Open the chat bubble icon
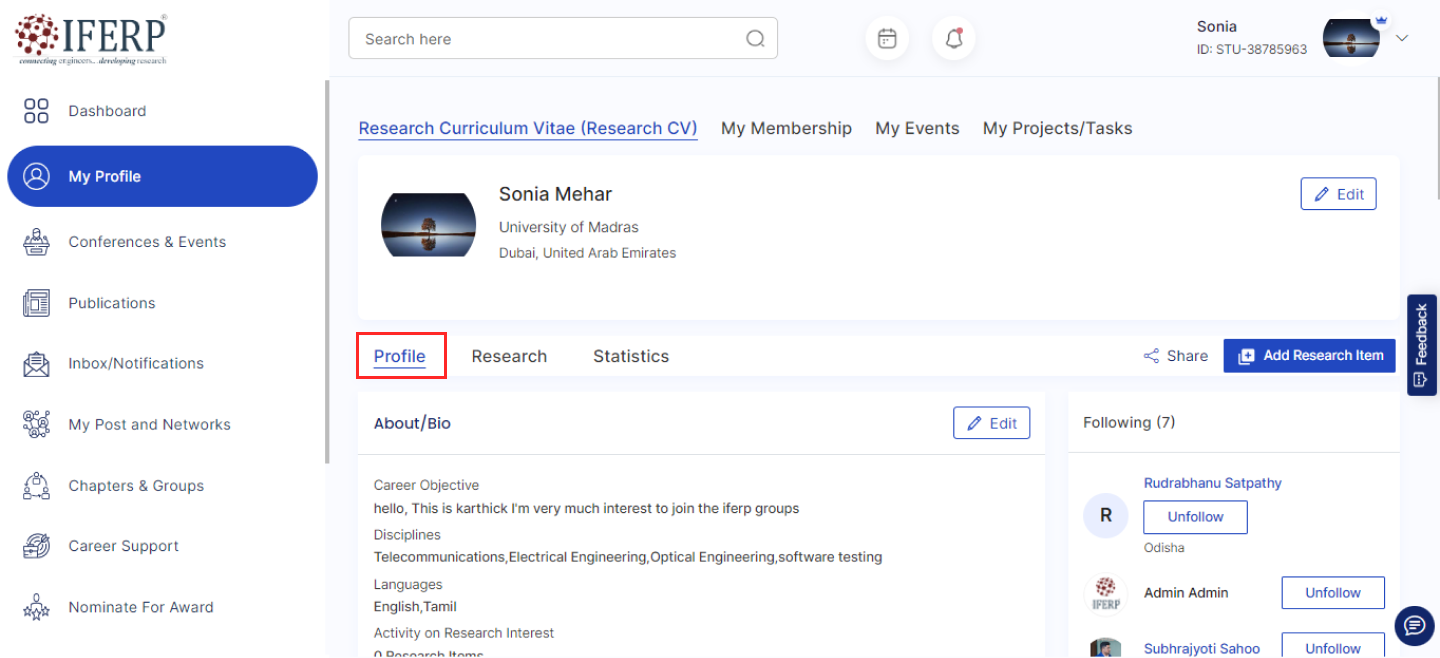1440x658 pixels. (1414, 626)
